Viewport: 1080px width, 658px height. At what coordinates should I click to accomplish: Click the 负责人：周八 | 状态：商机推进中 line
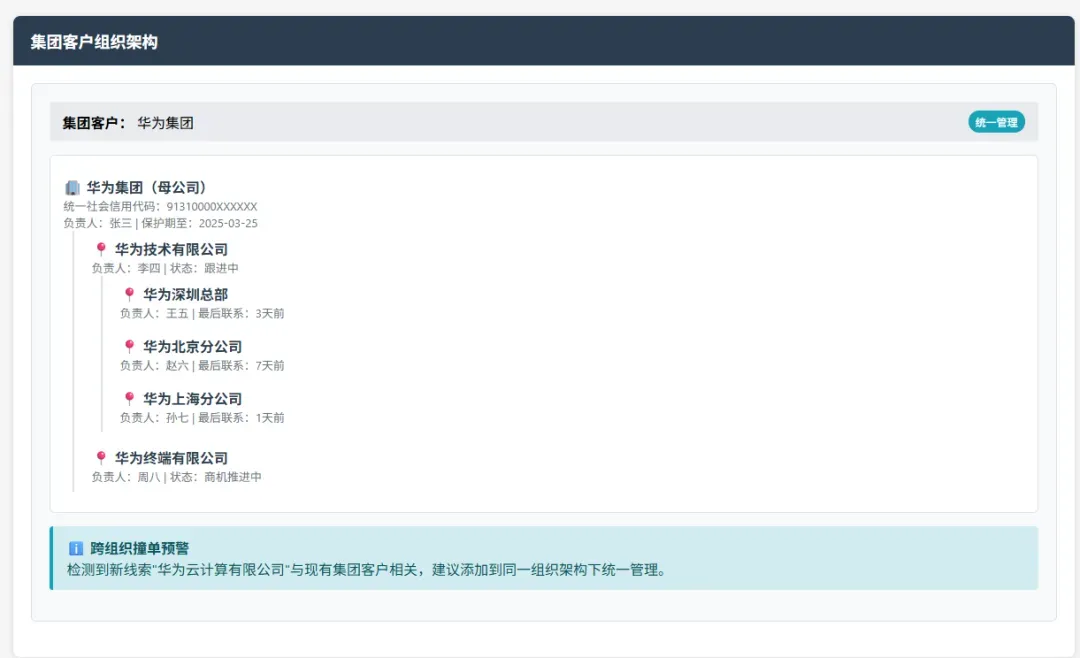click(x=176, y=477)
